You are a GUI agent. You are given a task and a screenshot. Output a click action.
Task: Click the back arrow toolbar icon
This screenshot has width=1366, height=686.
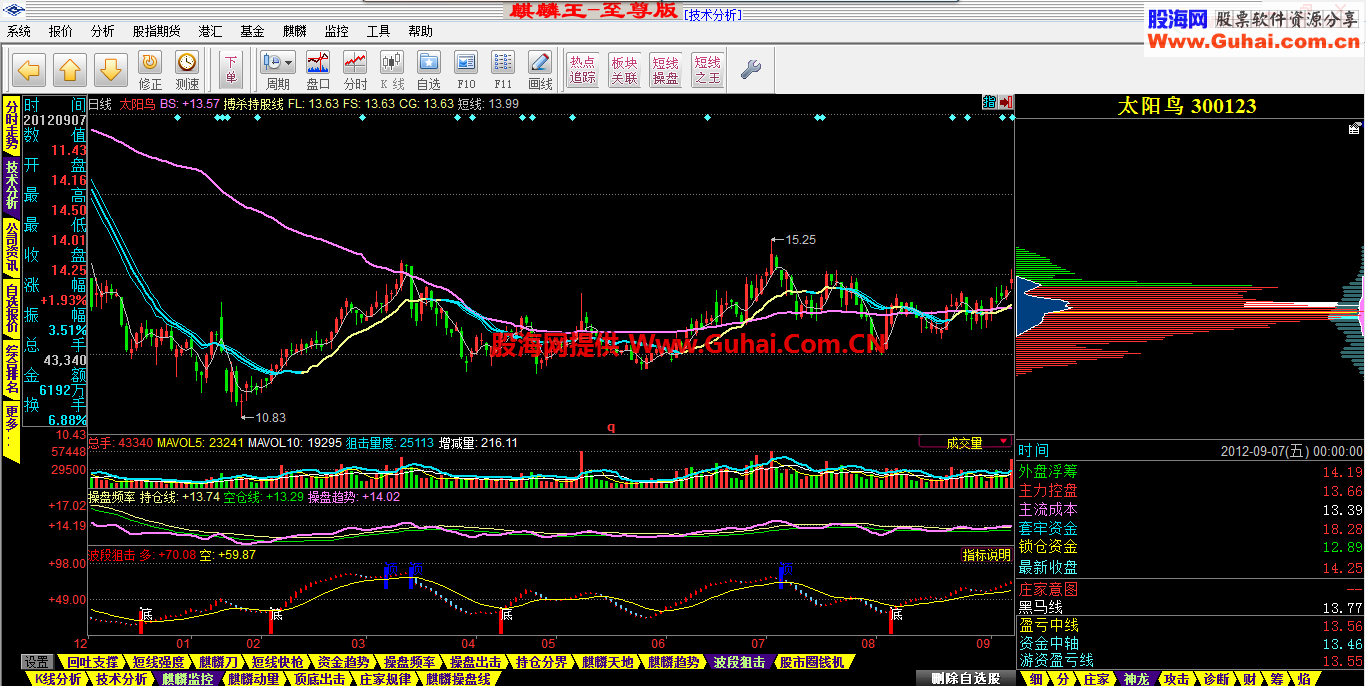click(29, 70)
